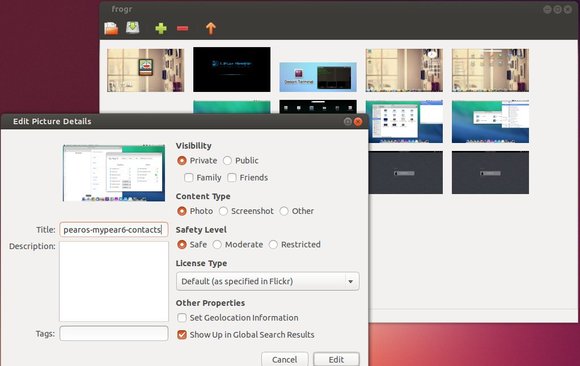The image size is (580, 366).
Task: Click the save project toolbar icon
Action: 132,27
